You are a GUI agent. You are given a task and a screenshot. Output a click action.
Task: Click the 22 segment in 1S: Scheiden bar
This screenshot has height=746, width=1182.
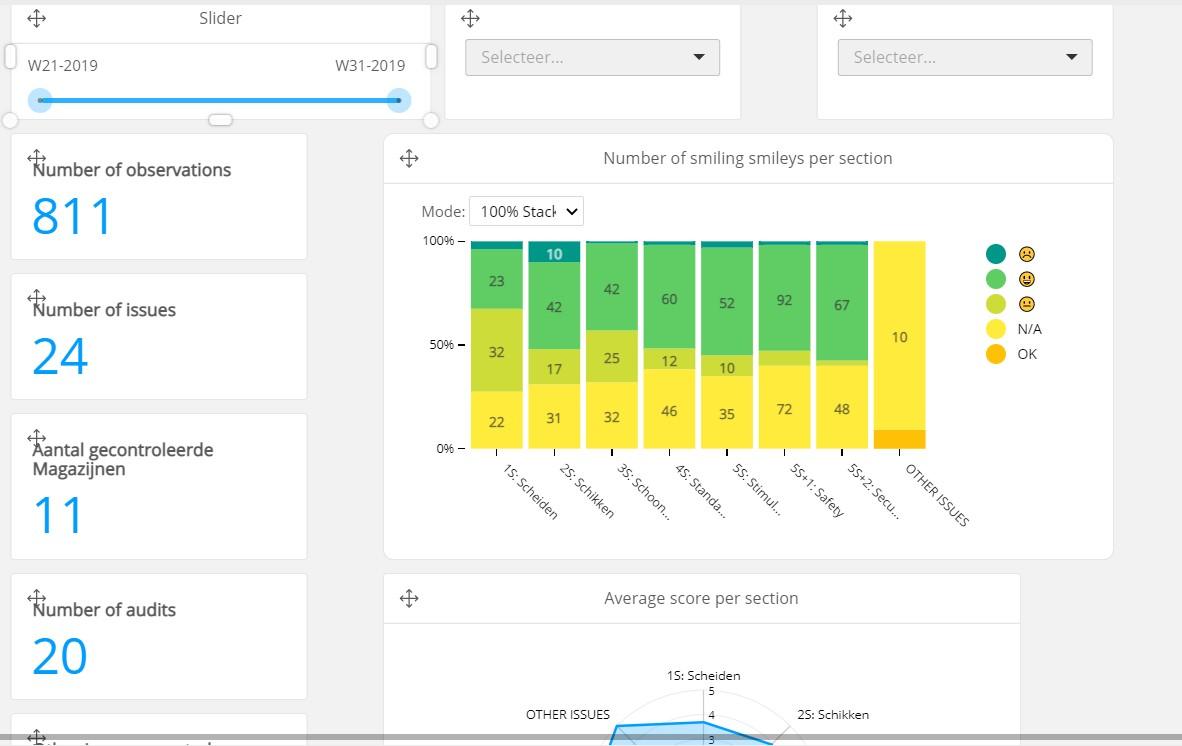[497, 420]
